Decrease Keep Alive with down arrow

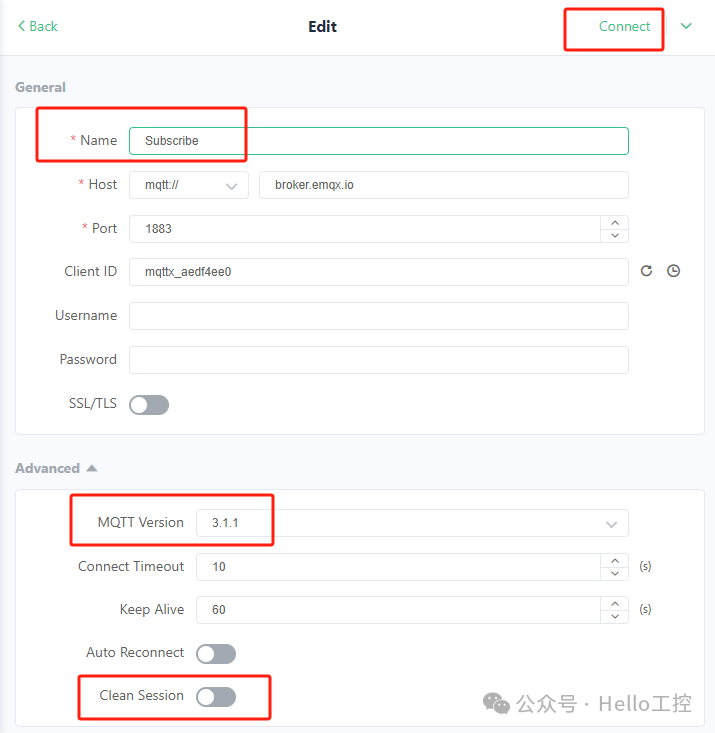615,616
